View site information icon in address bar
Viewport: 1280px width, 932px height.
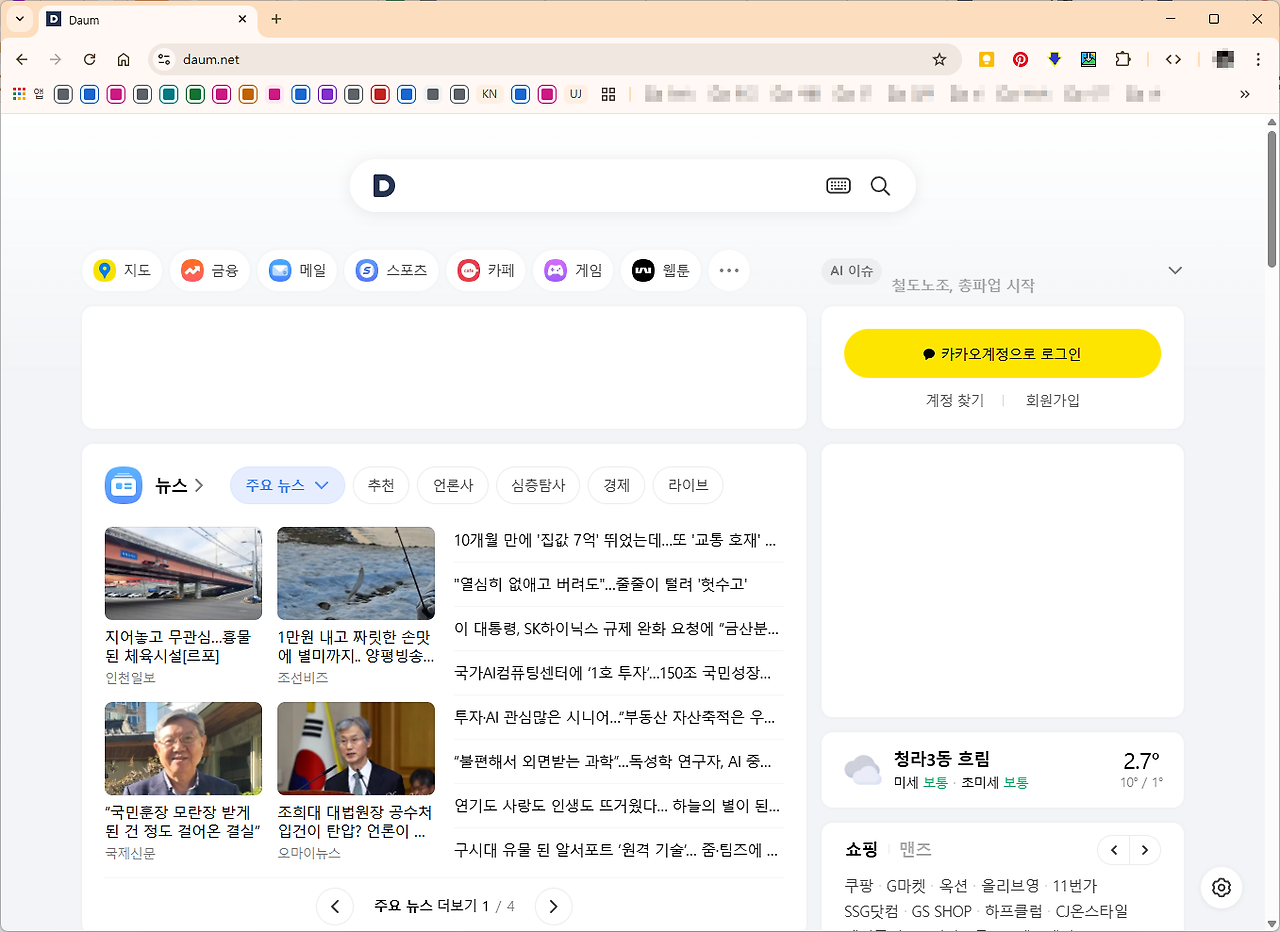pos(165,59)
